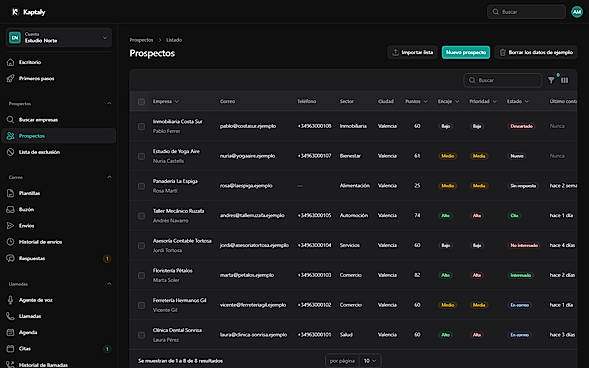Click the Escritorio home icon
The image size is (589, 368).
[x=11, y=62]
